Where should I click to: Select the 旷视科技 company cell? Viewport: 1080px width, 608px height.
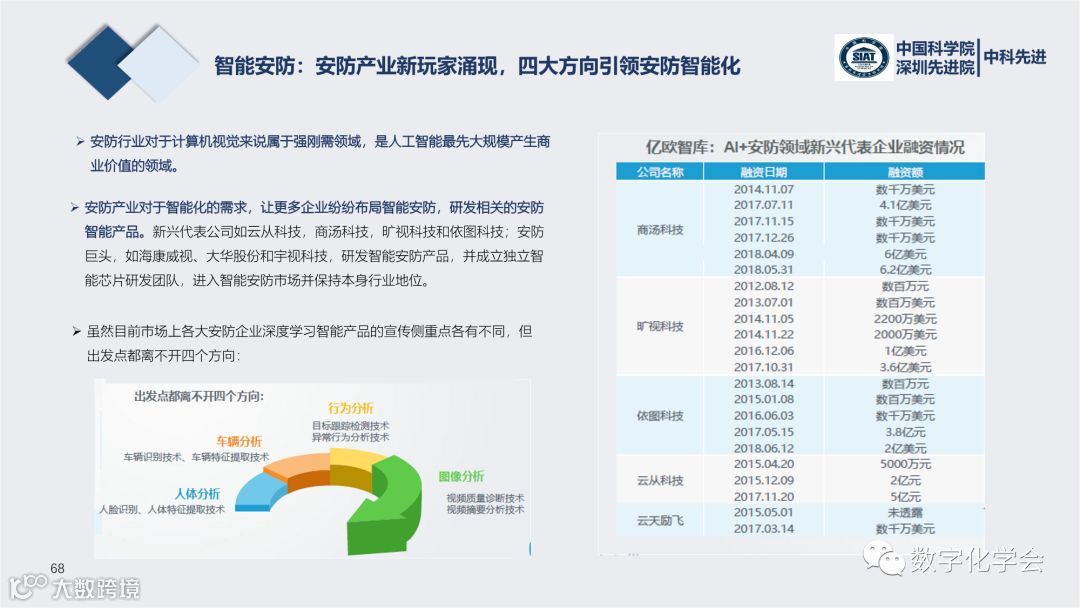[660, 326]
